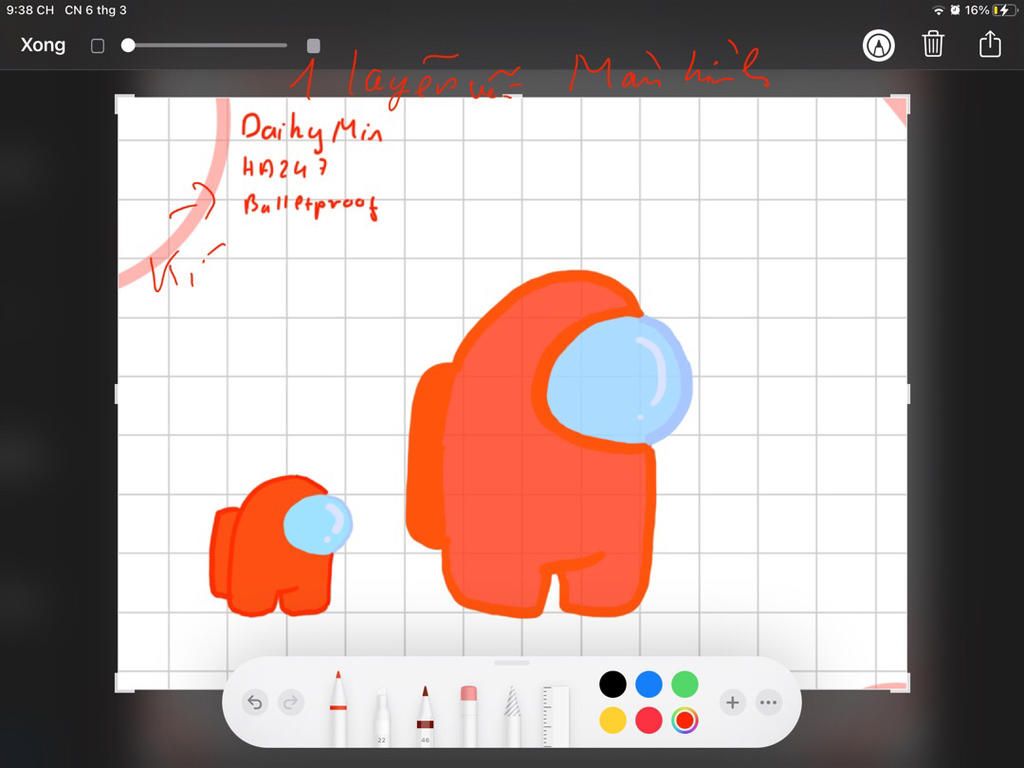Pick the black color swatch

(x=613, y=684)
